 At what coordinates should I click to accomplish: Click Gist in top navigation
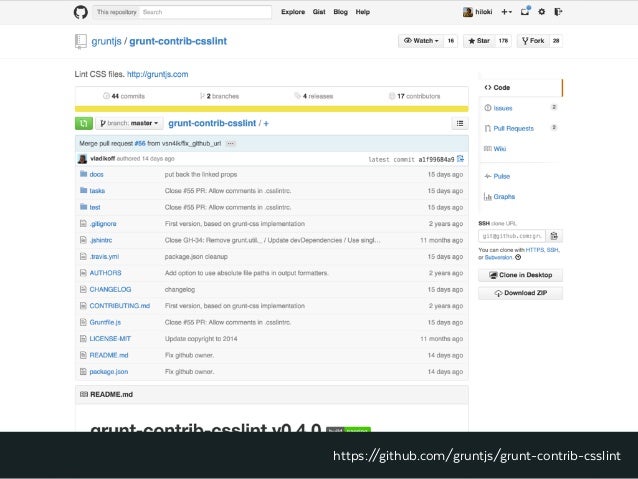[319, 12]
